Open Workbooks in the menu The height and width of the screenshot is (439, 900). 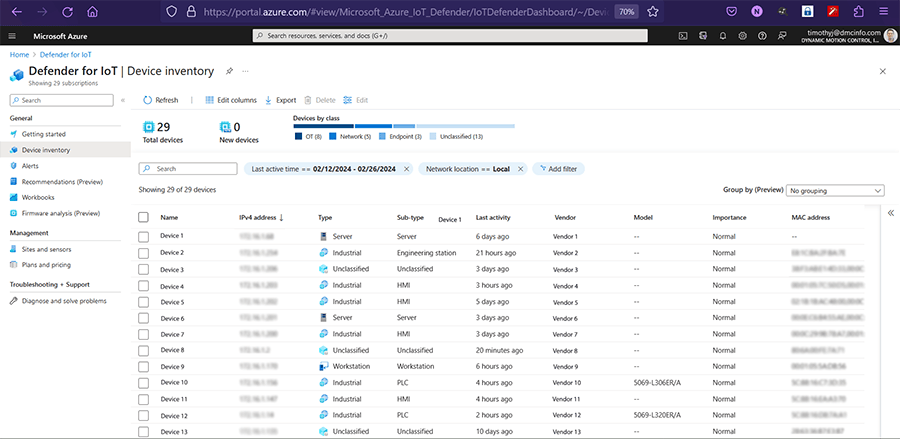coord(38,197)
